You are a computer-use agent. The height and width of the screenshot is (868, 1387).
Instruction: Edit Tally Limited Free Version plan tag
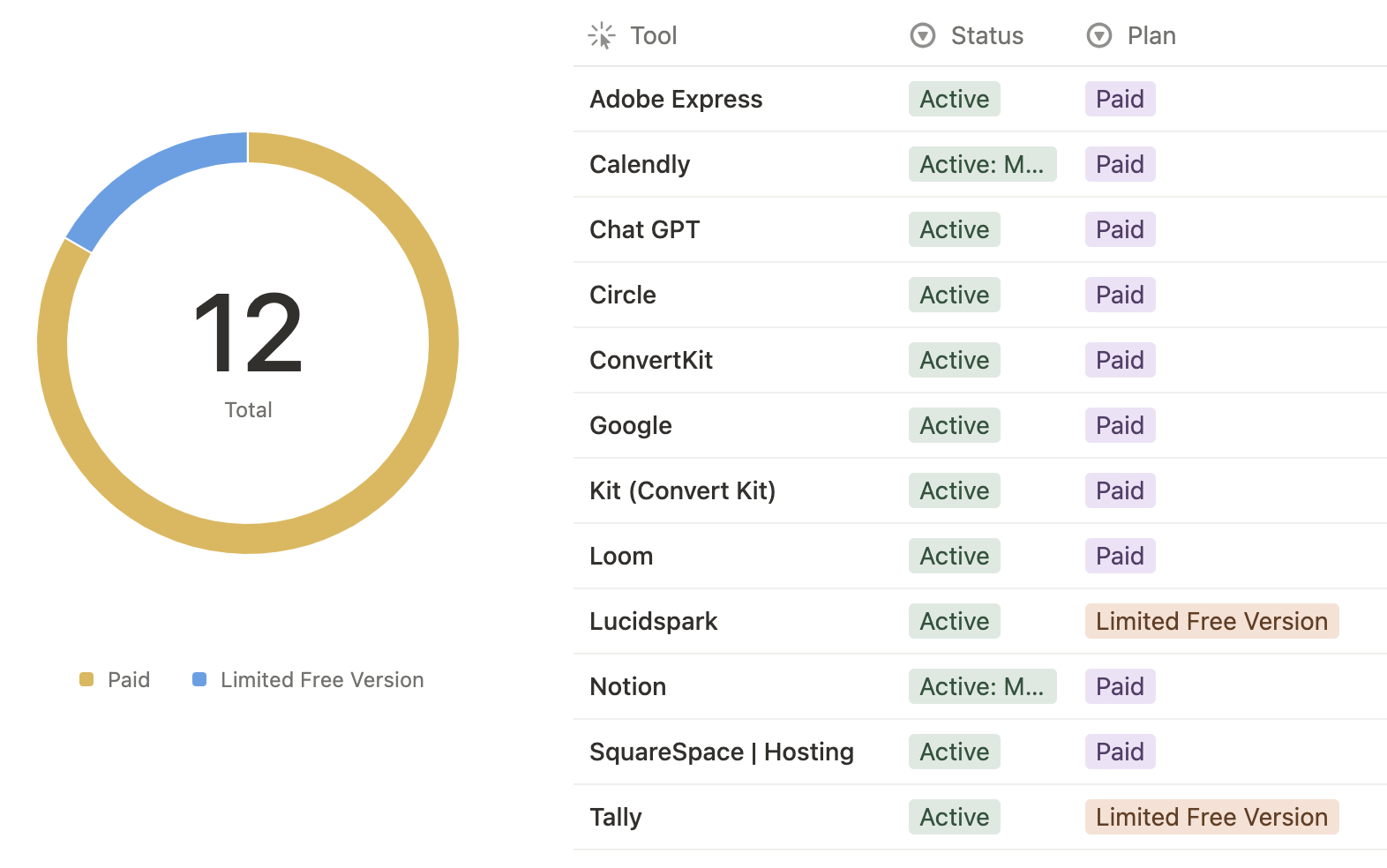pyautogui.click(x=1212, y=817)
